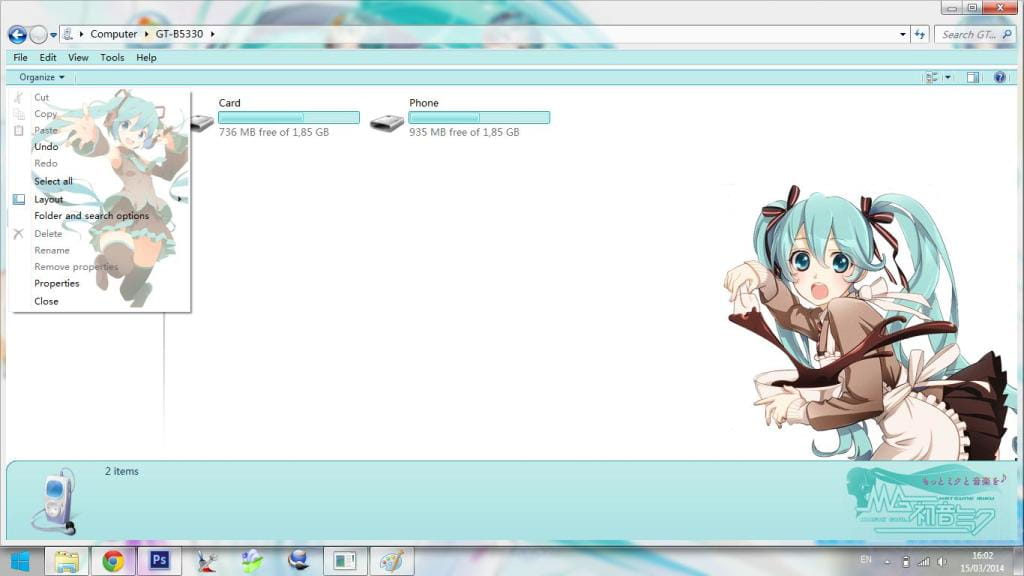The height and width of the screenshot is (576, 1024).
Task: Open the File menu
Action: click(20, 57)
